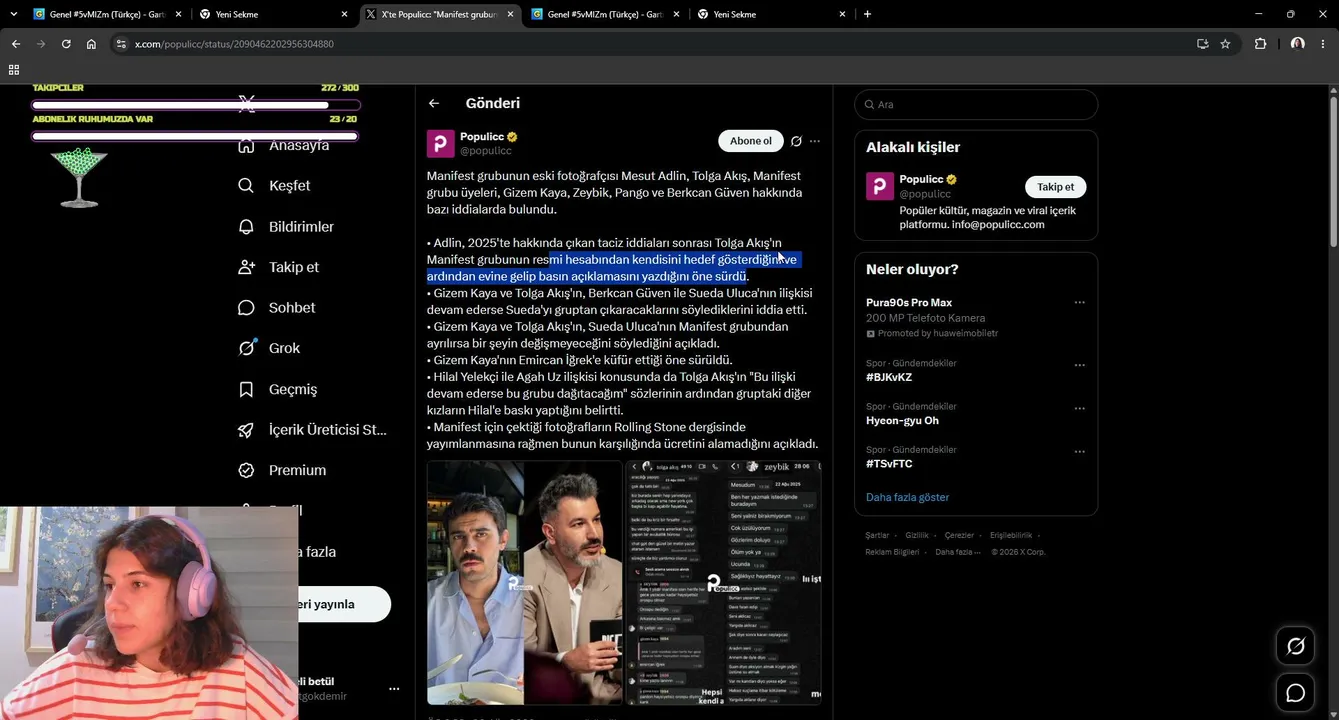Screen dimensions: 1339x720
Task: Click 'Daha fazla göster' link
Action: [907, 497]
